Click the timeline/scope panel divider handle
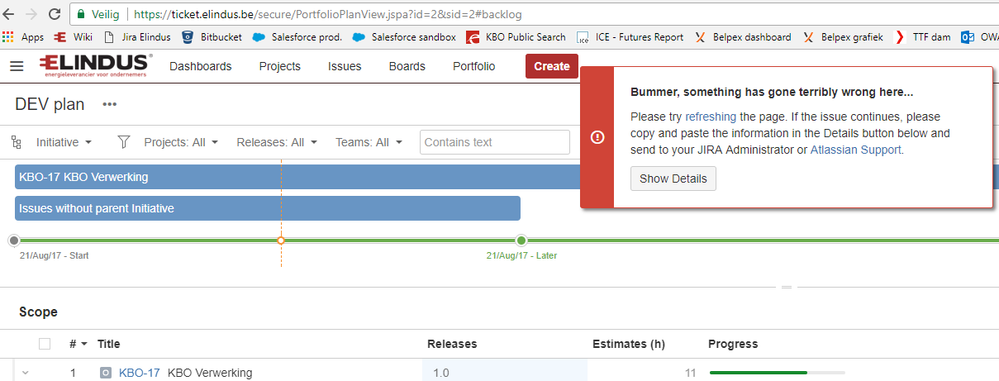999x381 pixels. point(786,287)
